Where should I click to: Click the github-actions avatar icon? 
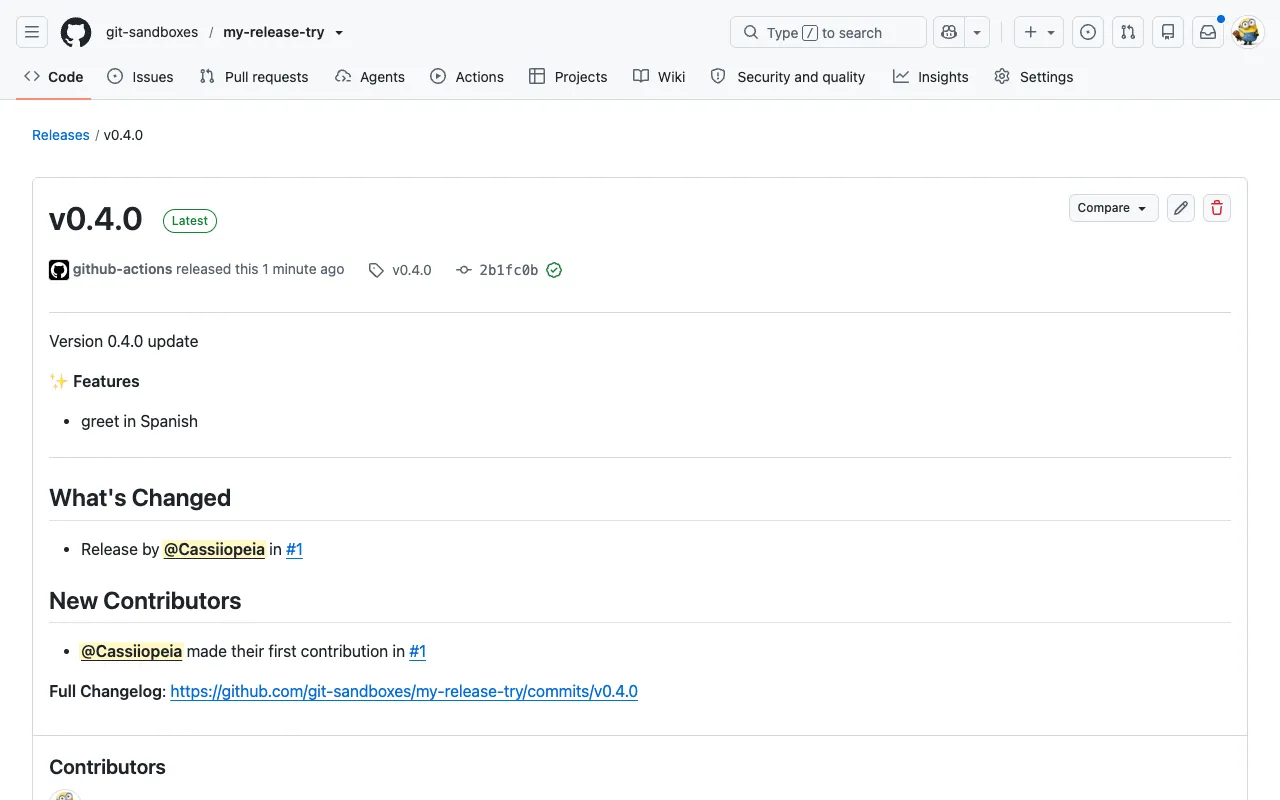coord(59,270)
